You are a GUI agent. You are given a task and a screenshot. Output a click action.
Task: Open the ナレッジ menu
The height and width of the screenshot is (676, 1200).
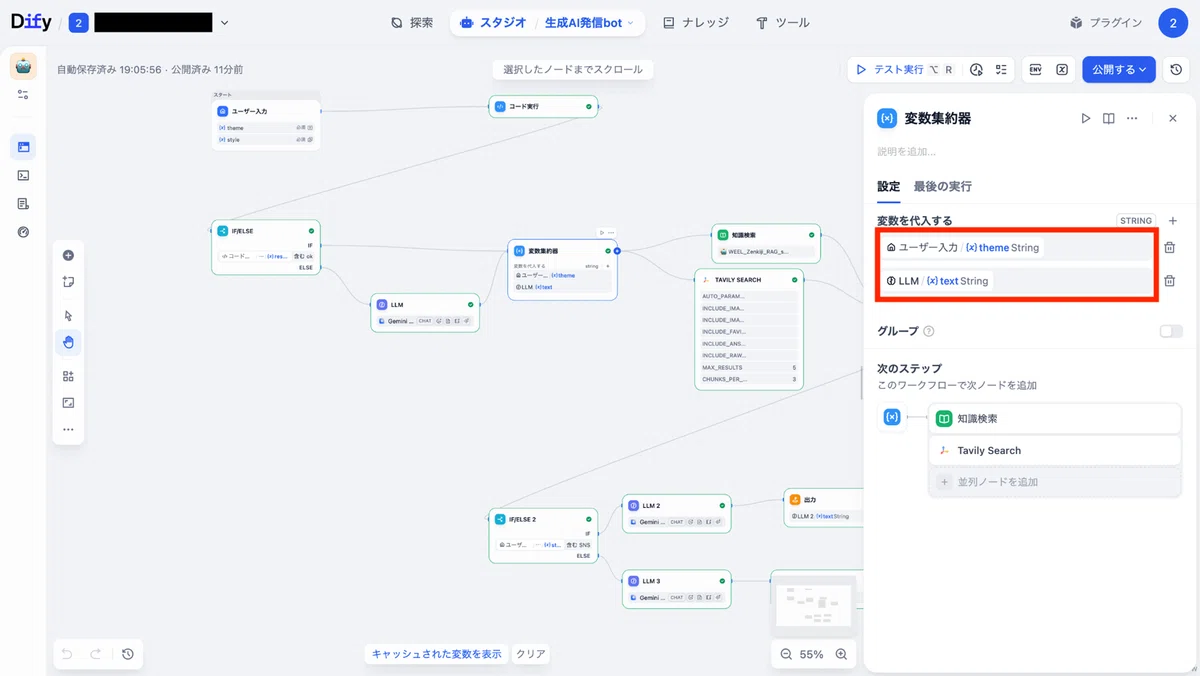pos(696,22)
